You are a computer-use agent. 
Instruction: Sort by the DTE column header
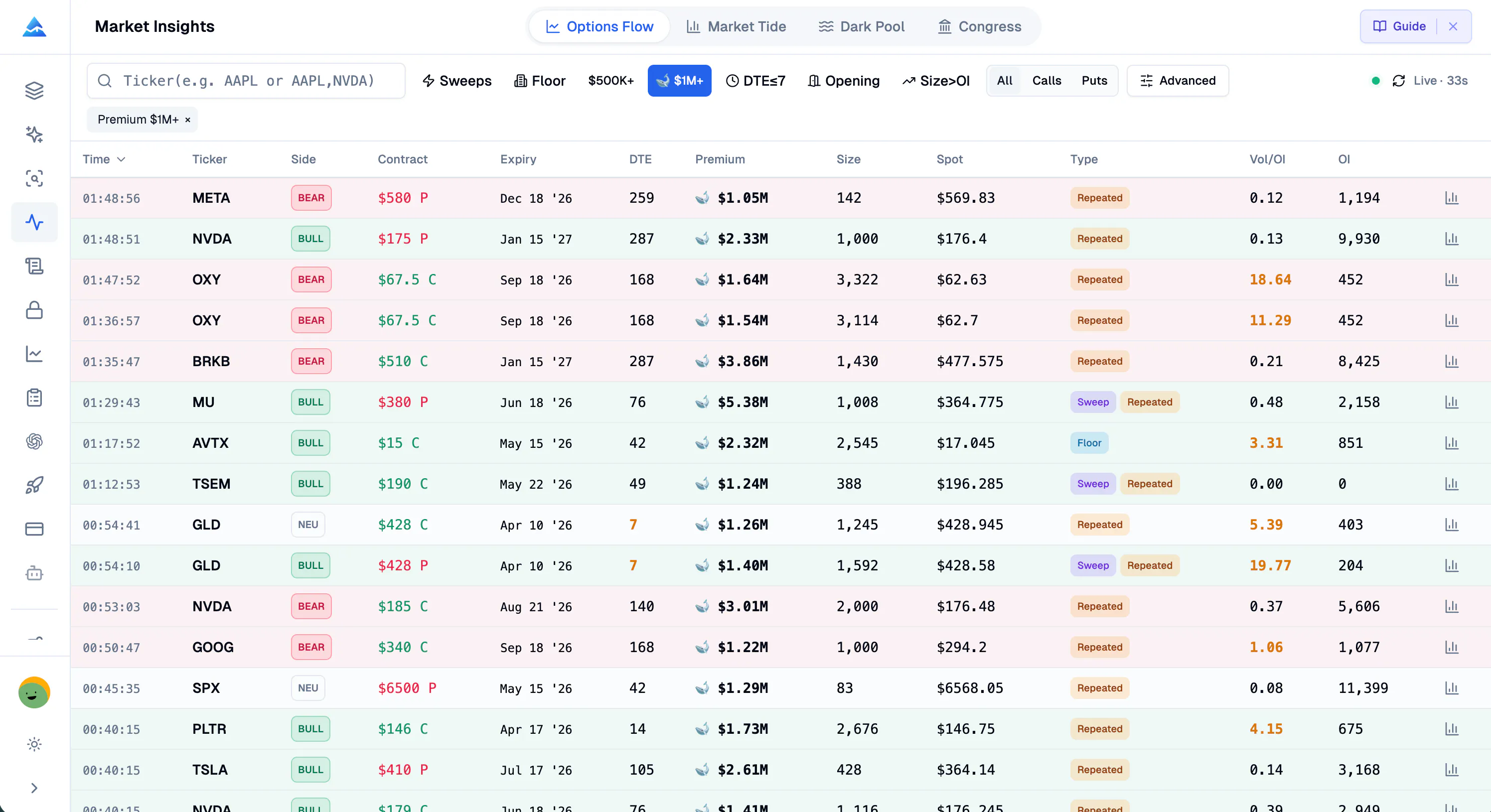pyautogui.click(x=640, y=159)
